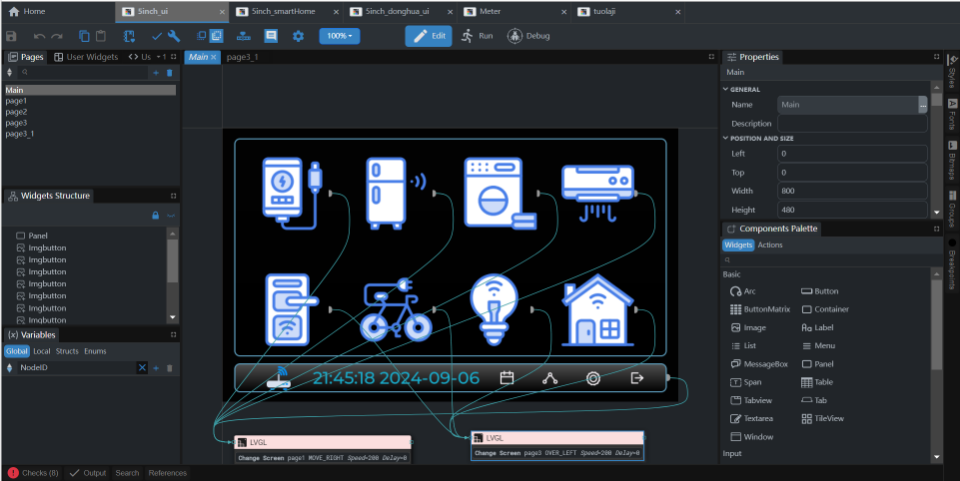The image size is (960, 481).
Task: Copy selection using toolbar copy icon
Action: tap(84, 36)
